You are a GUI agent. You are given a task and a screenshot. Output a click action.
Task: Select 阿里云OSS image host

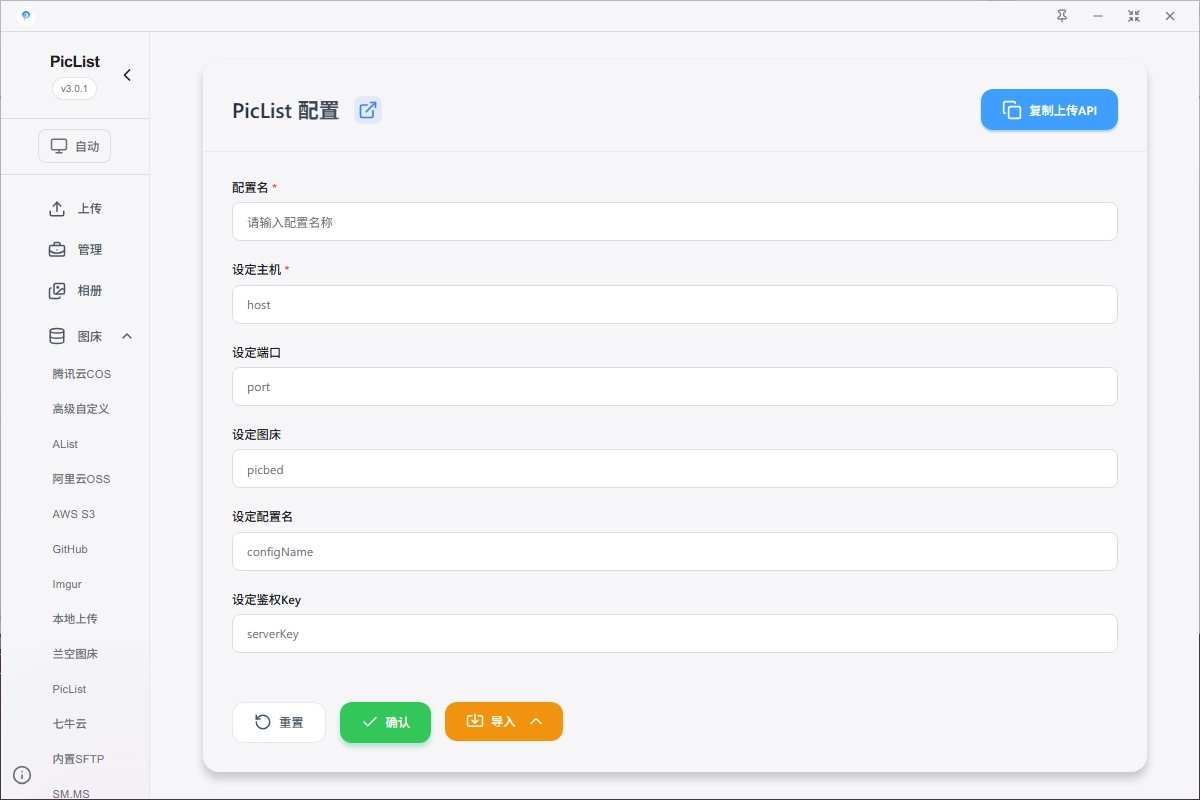pyautogui.click(x=81, y=479)
